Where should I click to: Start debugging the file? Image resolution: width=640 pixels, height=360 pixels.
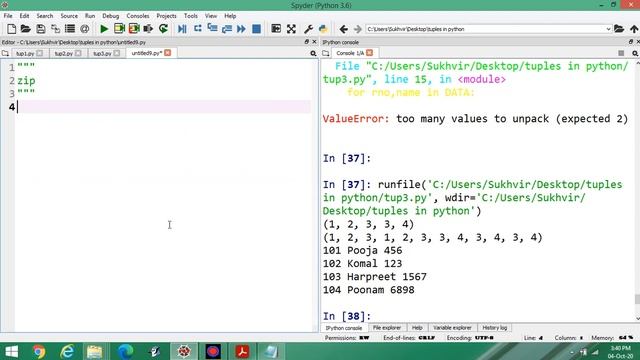point(182,29)
